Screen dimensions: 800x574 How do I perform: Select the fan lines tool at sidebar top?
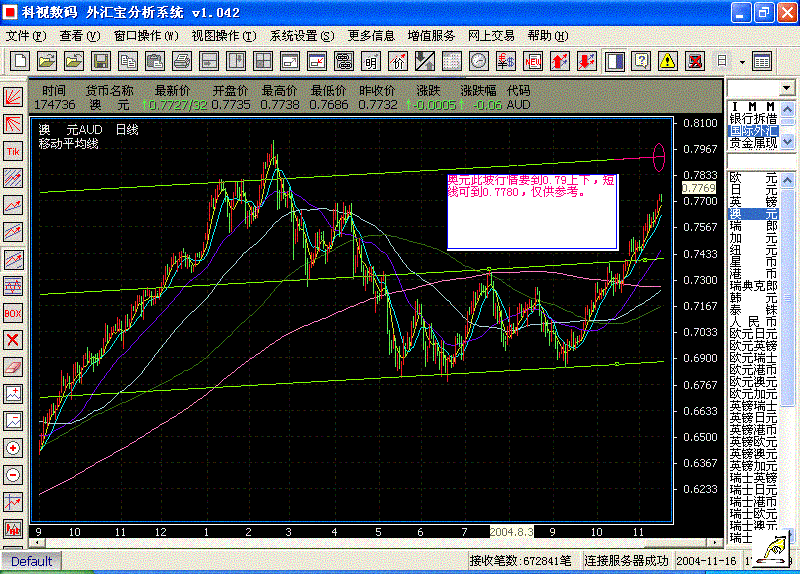(13, 97)
